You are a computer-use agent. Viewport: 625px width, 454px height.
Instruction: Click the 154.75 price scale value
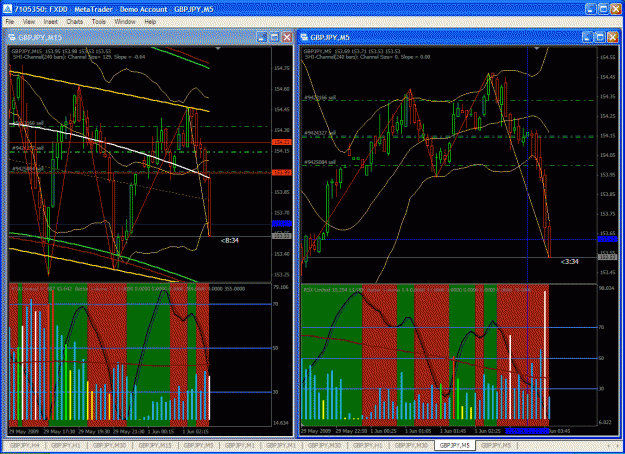coord(282,69)
